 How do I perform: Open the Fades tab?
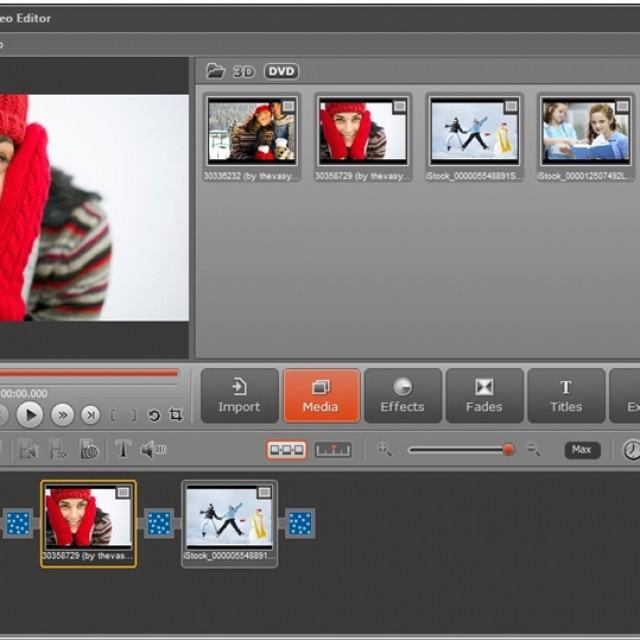tap(484, 396)
